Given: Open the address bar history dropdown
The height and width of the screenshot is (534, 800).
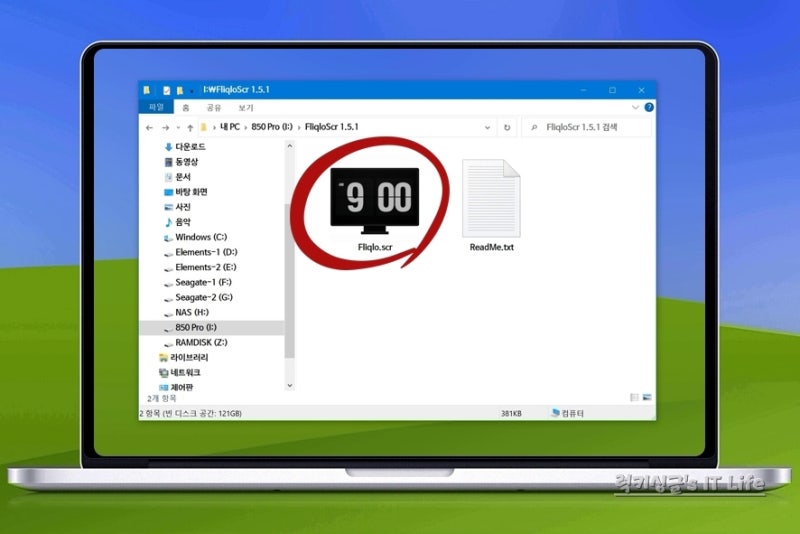Looking at the screenshot, I should click(487, 128).
